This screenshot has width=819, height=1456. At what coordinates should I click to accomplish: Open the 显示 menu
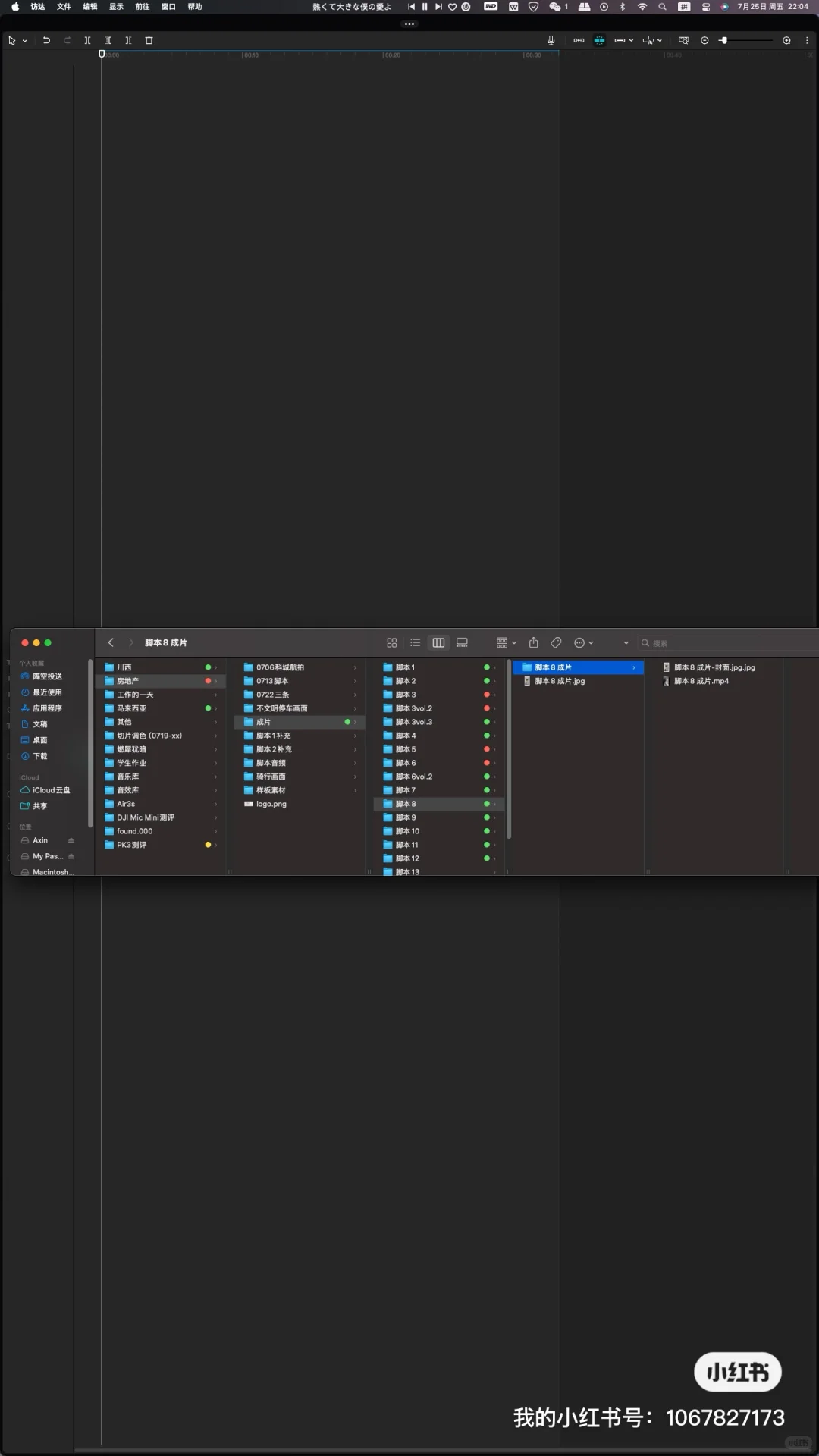tap(116, 6)
